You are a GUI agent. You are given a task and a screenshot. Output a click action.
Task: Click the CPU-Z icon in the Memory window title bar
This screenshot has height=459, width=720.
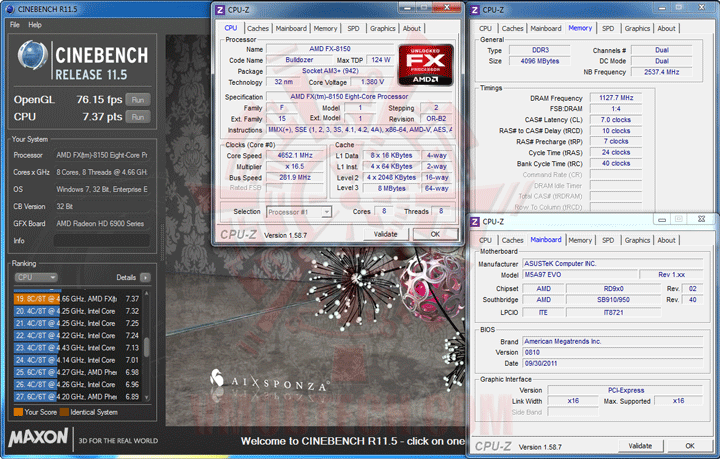(x=475, y=10)
